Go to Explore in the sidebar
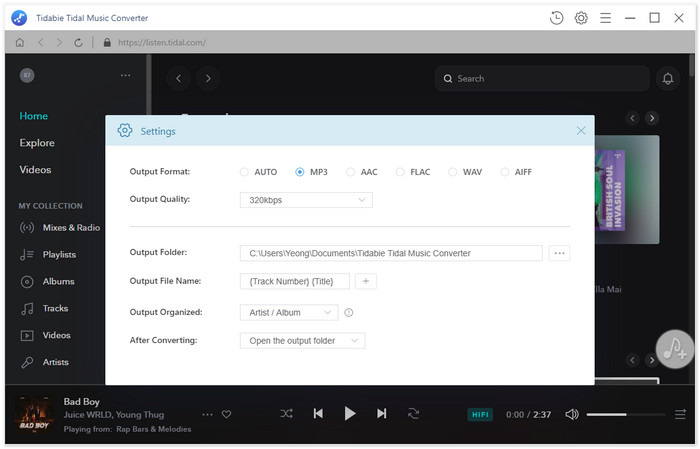Screen dimensions: 700x449 [x=37, y=143]
